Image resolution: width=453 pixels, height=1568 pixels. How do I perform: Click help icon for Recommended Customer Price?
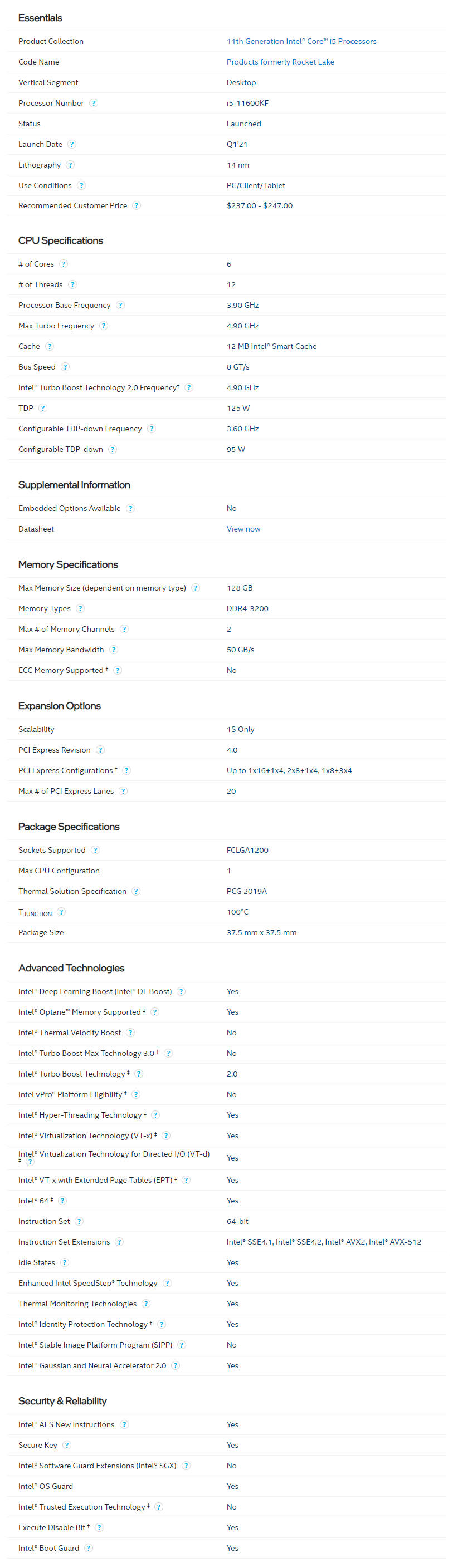click(x=137, y=205)
